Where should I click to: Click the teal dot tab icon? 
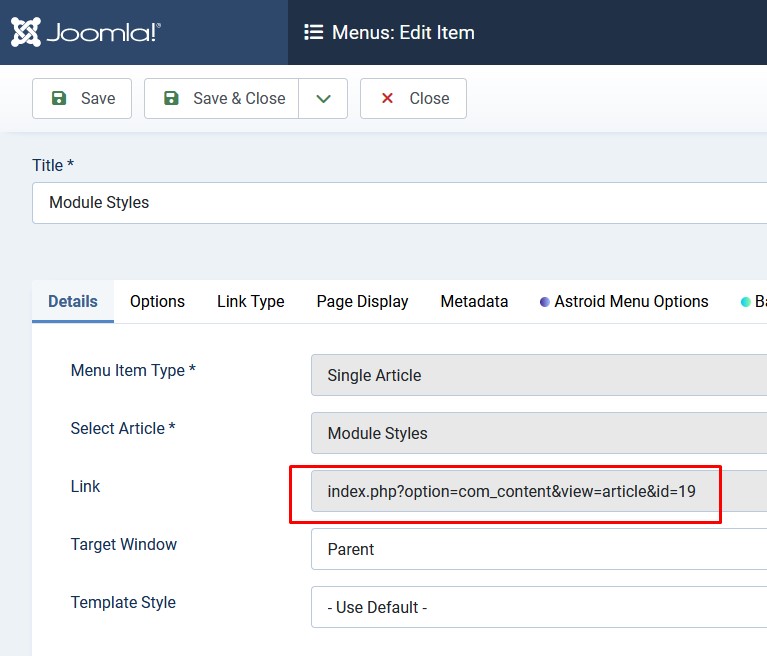[745, 302]
